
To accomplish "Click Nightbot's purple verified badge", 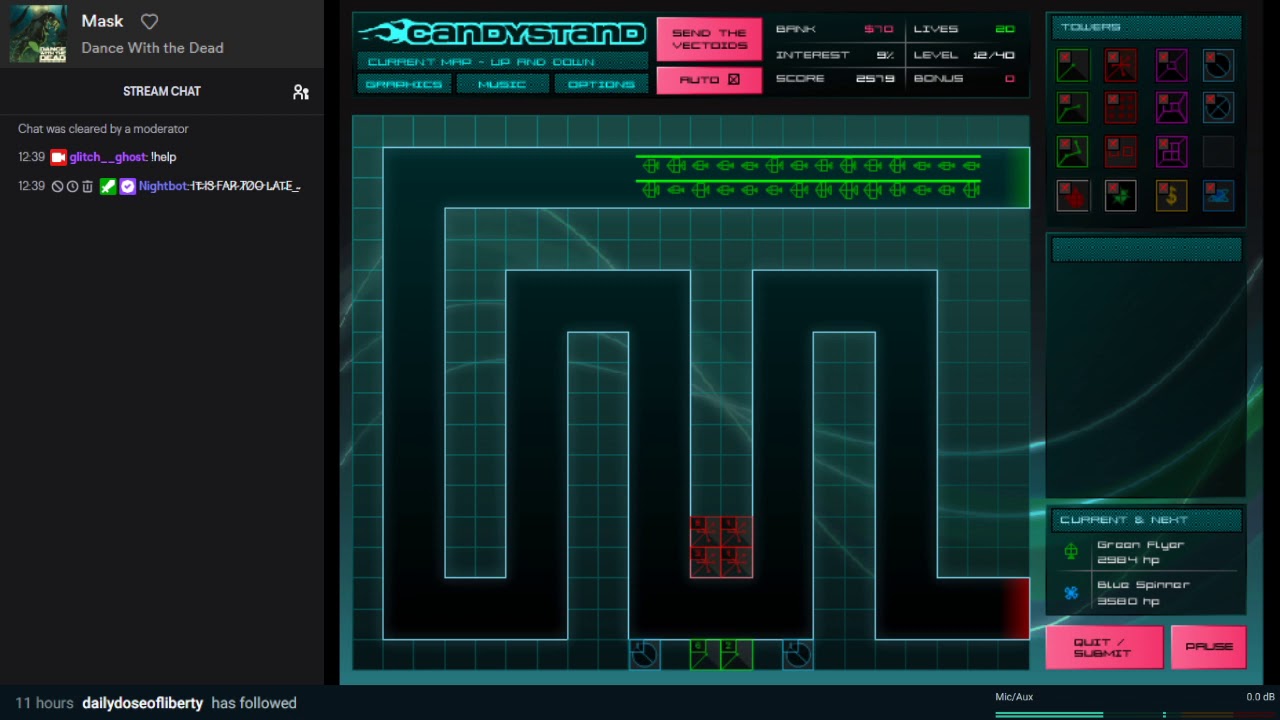I will (127, 186).
